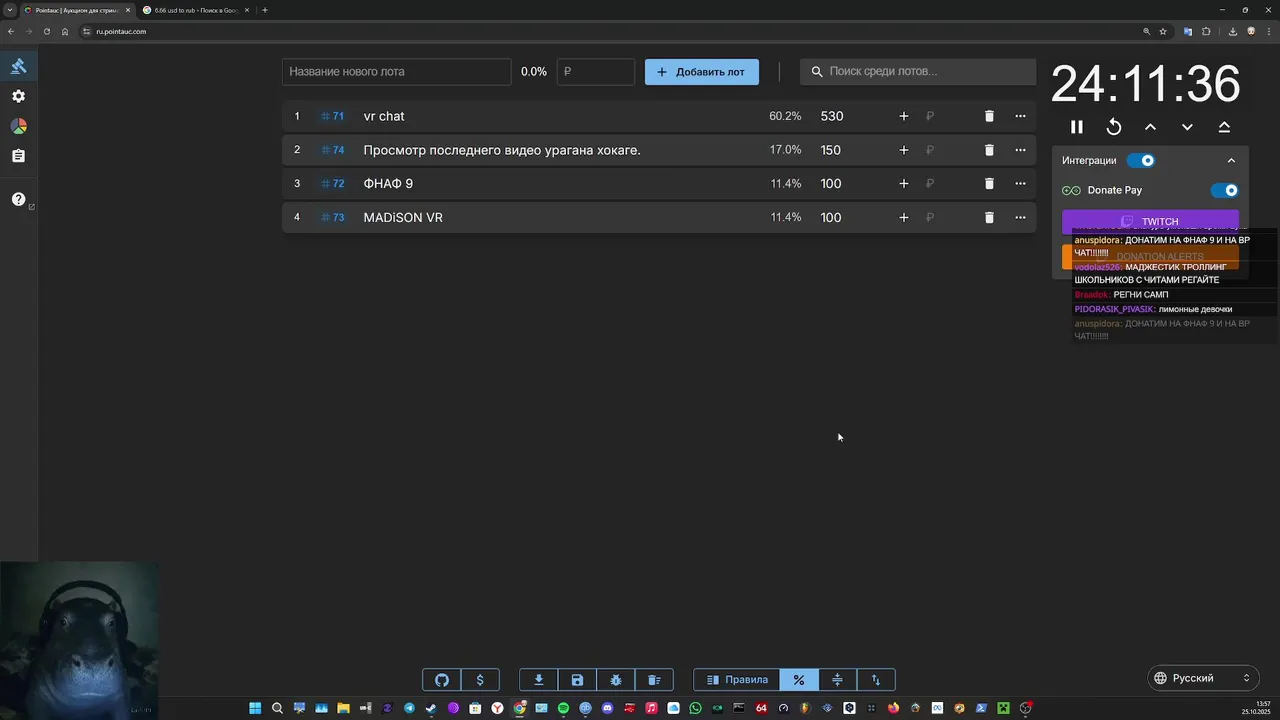Open a new browser tab
1280x720 pixels.
point(265,10)
